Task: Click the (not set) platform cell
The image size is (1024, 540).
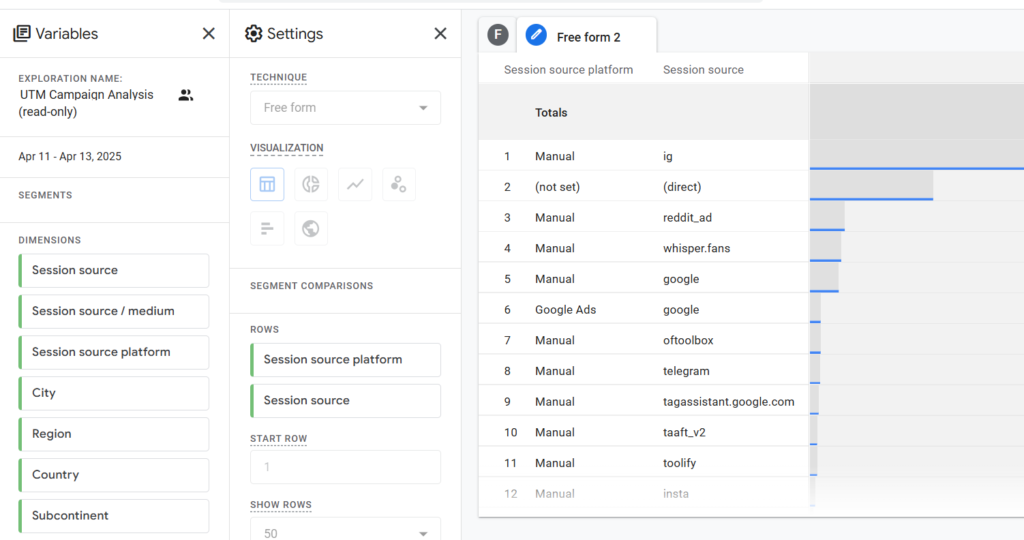Action: click(x=557, y=187)
